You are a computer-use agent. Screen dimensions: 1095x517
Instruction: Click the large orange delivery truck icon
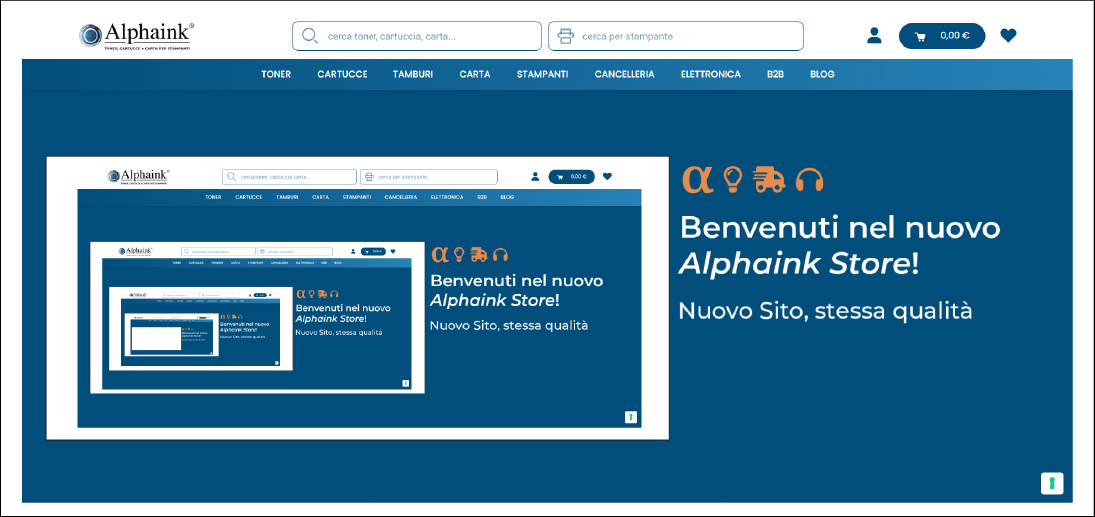(x=769, y=179)
